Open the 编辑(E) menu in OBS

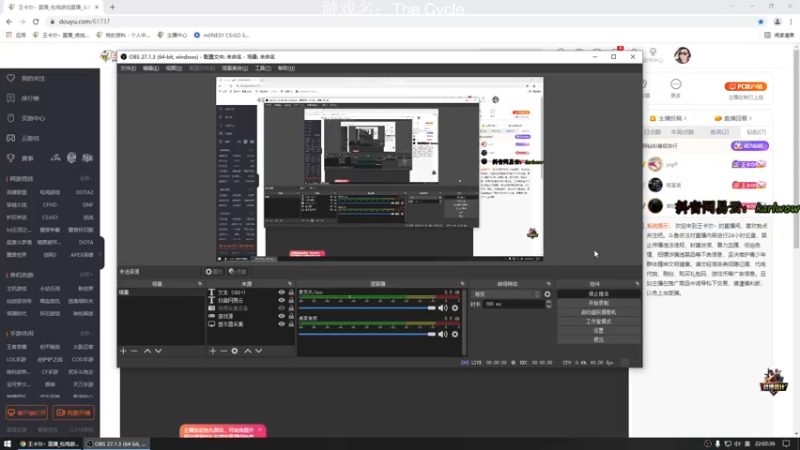[x=151, y=68]
